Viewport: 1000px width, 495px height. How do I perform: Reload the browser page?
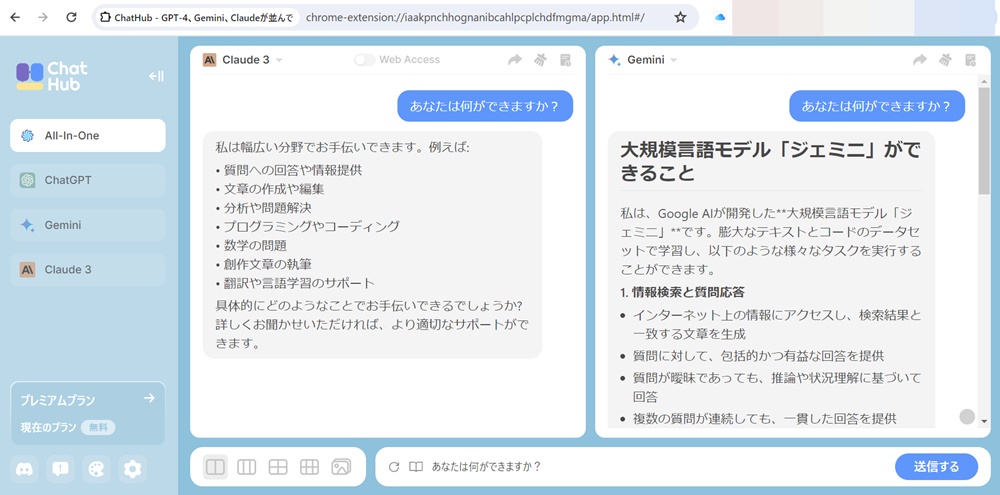coord(71,17)
